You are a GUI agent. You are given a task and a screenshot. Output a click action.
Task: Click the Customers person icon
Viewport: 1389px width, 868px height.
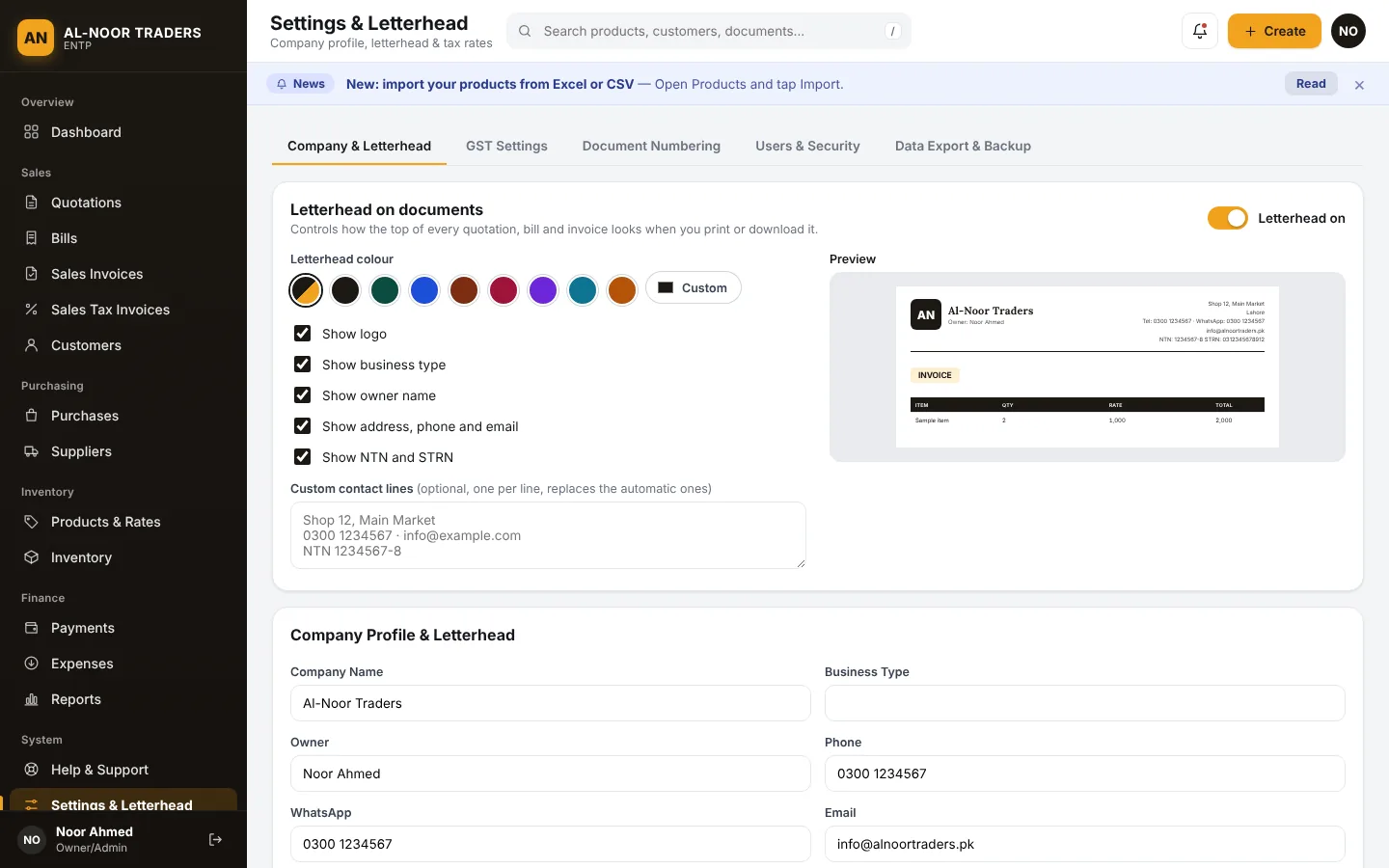(x=31, y=345)
